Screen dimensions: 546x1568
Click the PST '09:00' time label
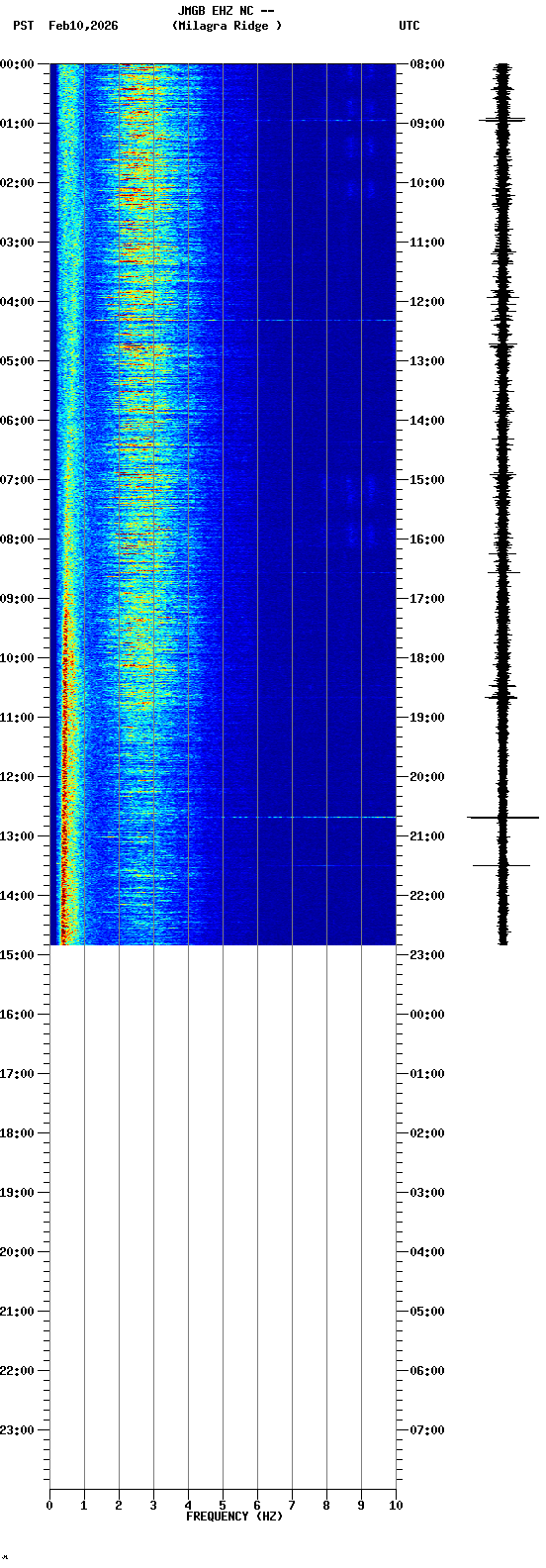tap(17, 599)
